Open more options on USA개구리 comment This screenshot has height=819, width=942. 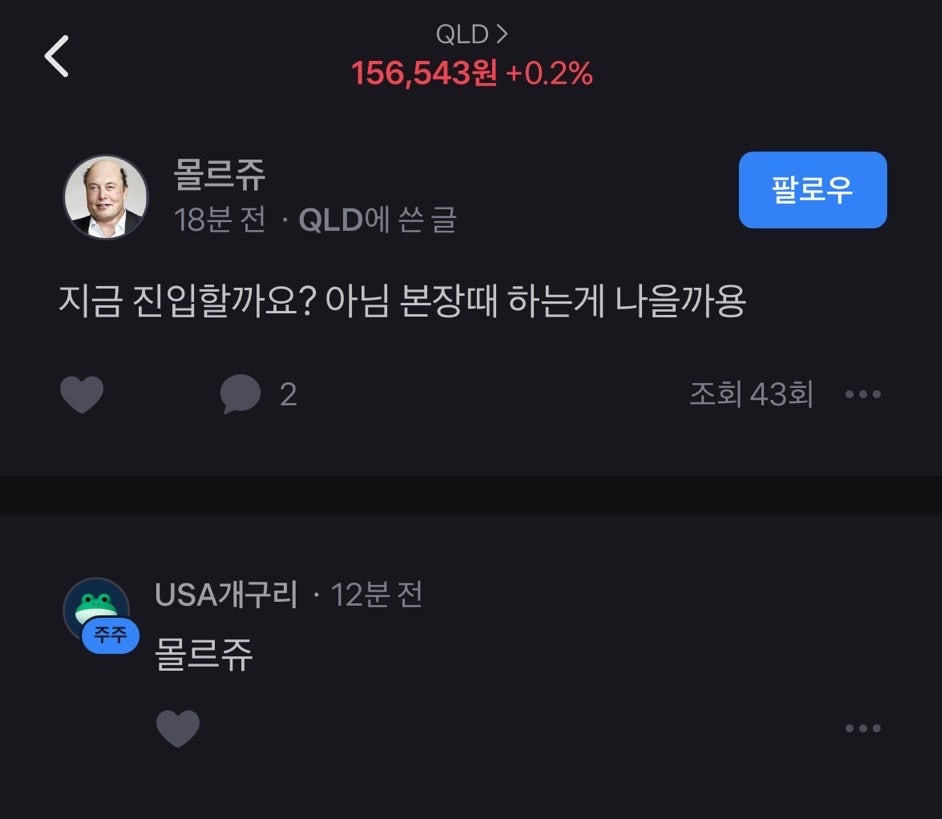pyautogui.click(x=863, y=728)
